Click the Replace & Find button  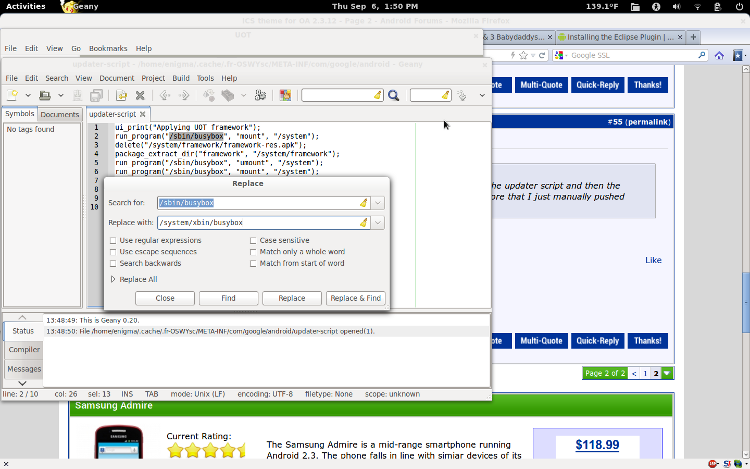(355, 298)
